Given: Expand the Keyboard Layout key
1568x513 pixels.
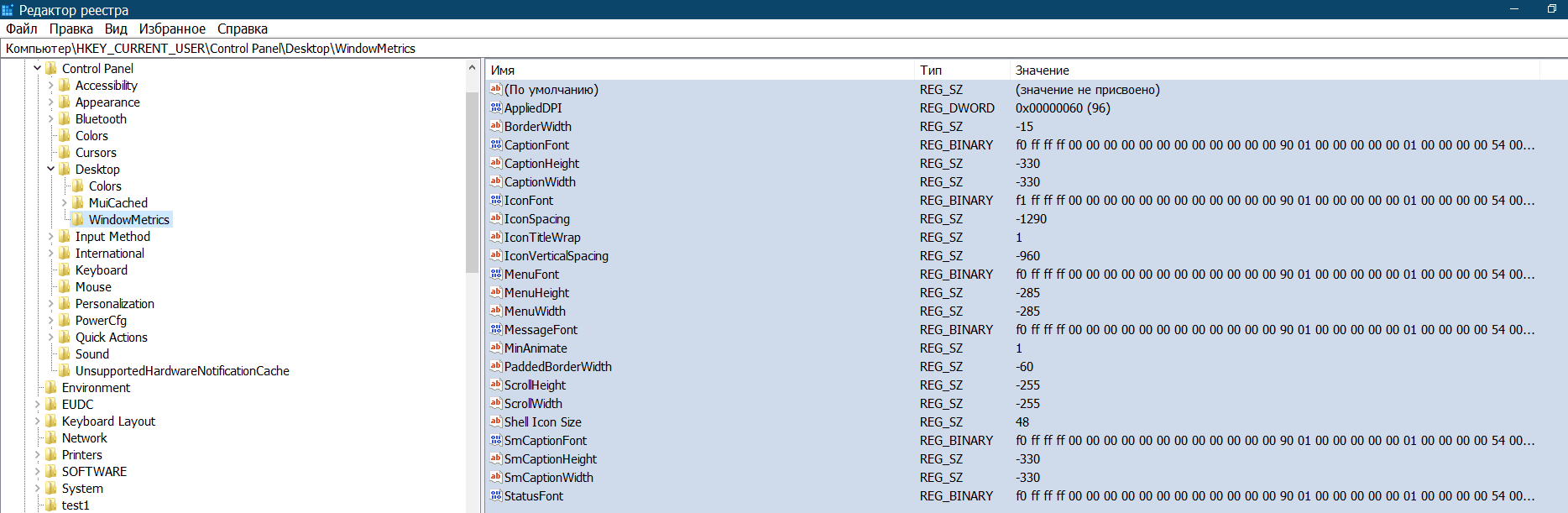Looking at the screenshot, I should click(37, 421).
